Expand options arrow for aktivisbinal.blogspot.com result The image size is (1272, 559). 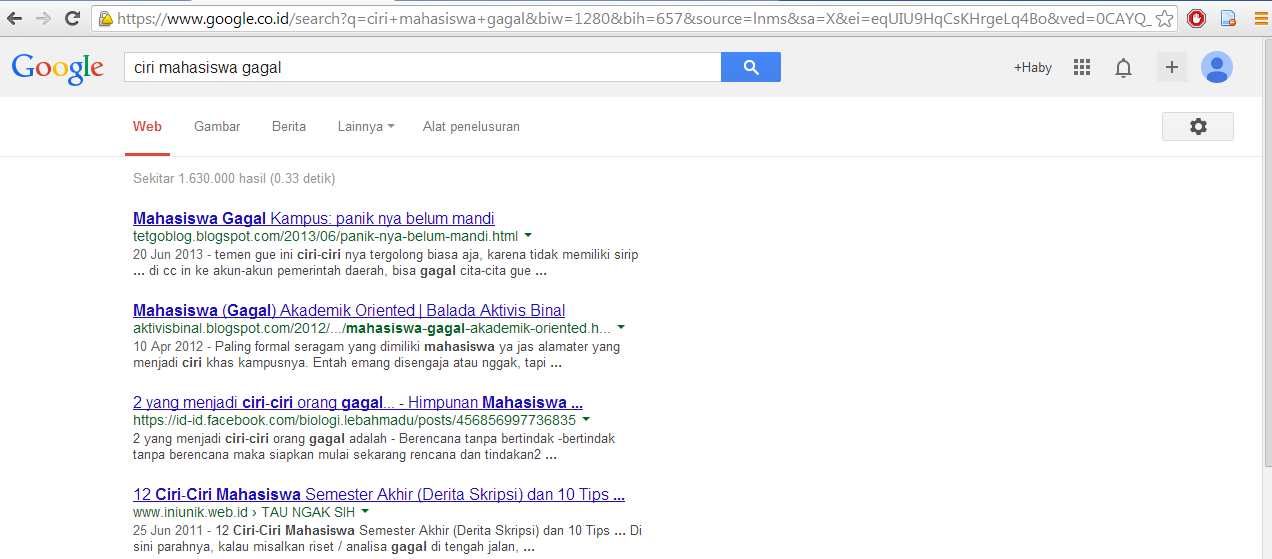click(x=621, y=328)
